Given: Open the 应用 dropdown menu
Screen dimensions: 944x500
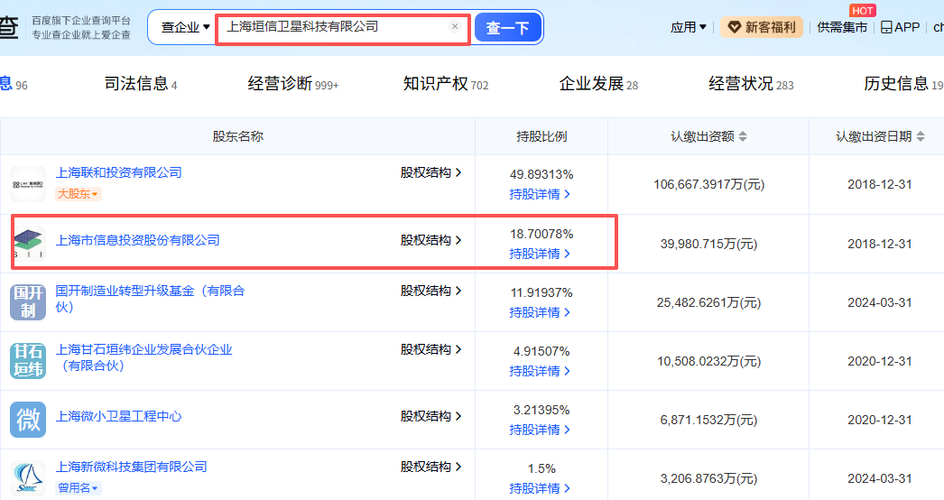Looking at the screenshot, I should (x=688, y=28).
